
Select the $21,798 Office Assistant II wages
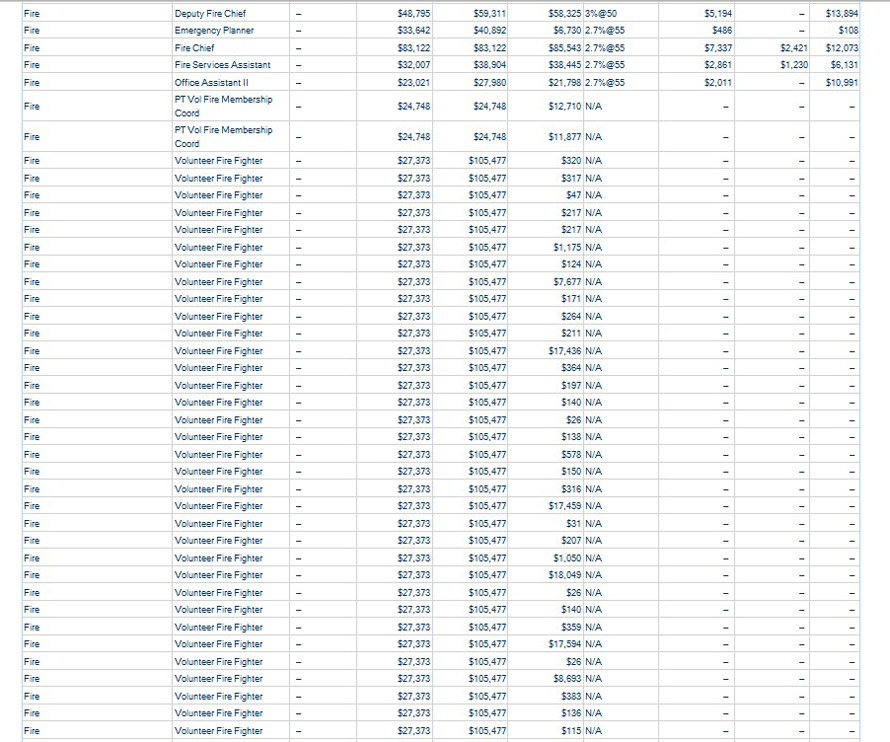point(565,82)
